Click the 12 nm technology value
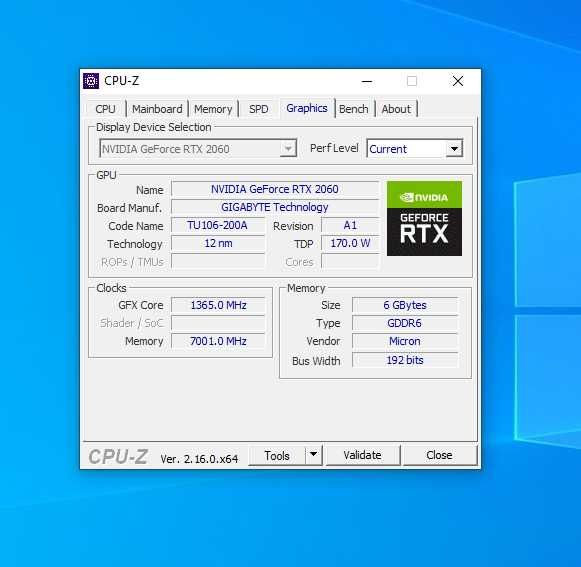 218,243
